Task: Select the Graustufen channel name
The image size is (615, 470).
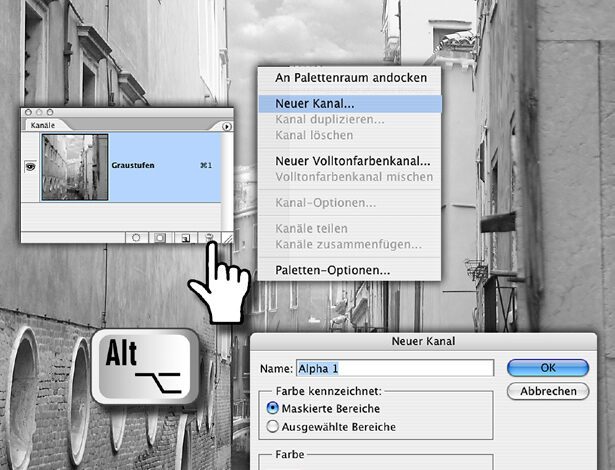Action: coord(133,165)
